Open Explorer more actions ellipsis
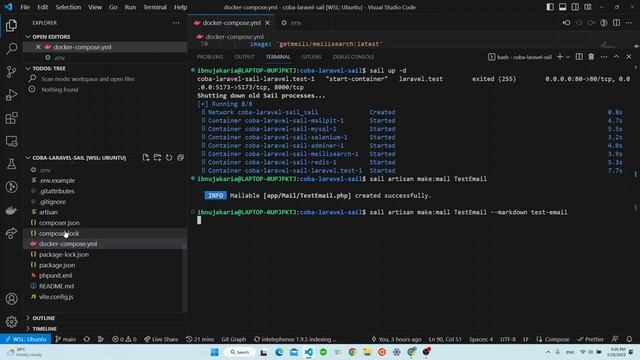640x360 pixels. (x=176, y=23)
